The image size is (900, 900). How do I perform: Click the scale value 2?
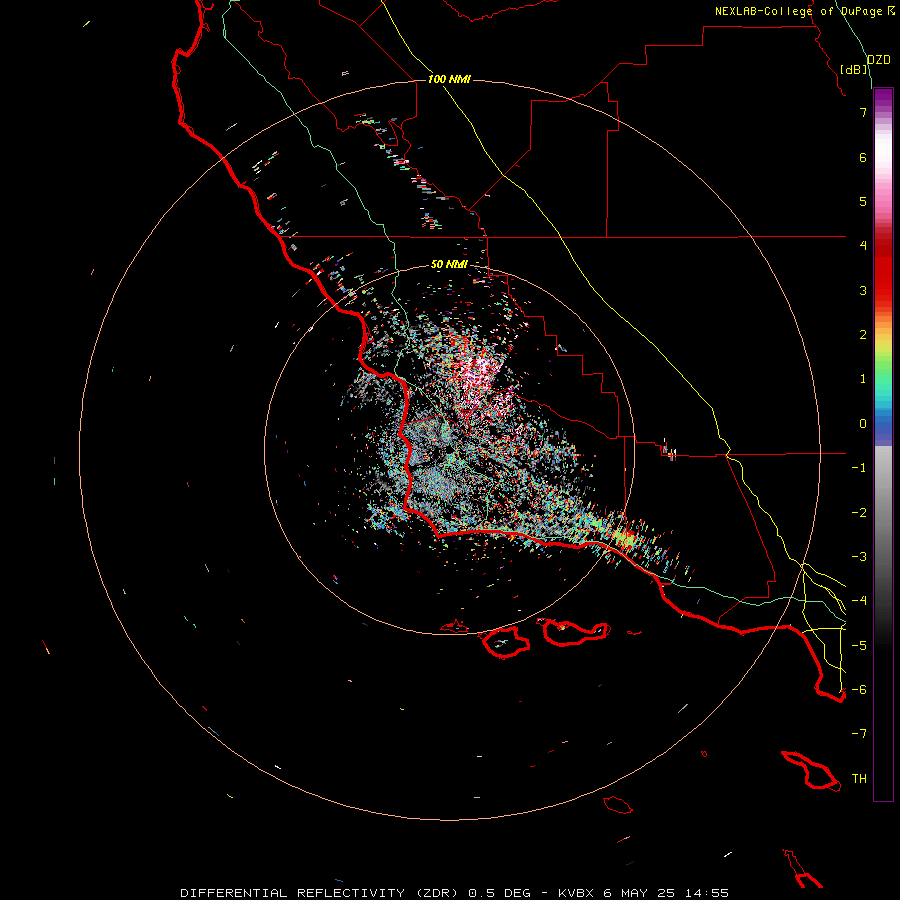863,335
